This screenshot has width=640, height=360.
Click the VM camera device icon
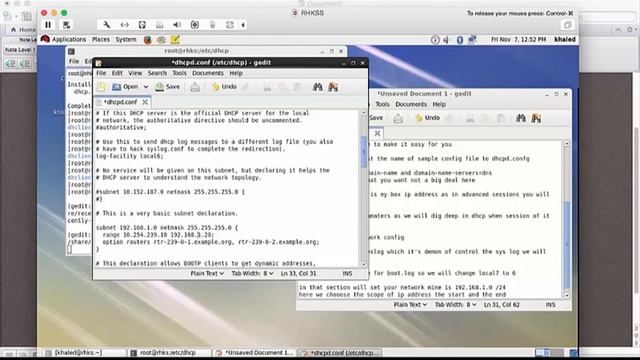195,25
